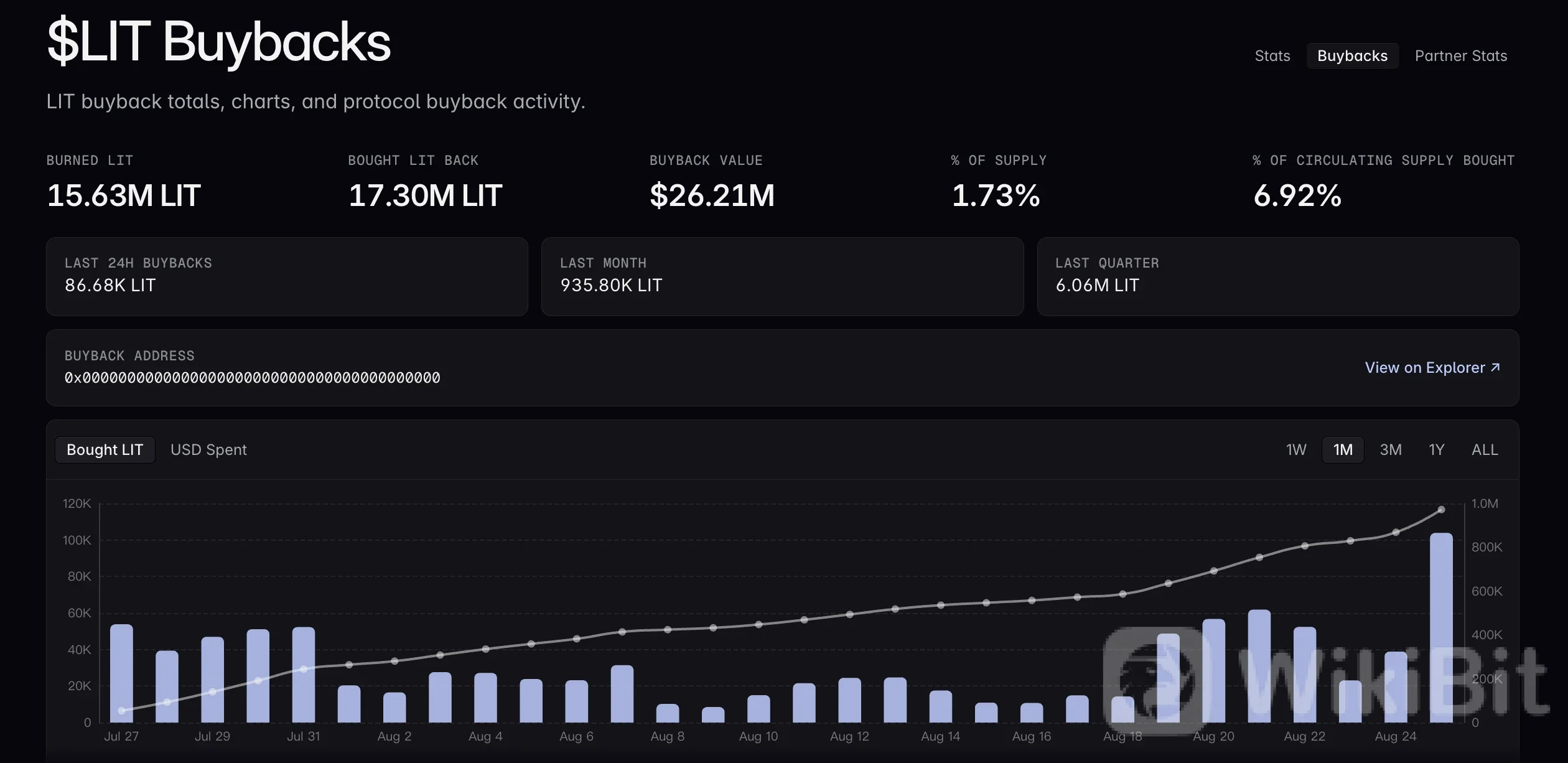Select the Buybacks tab
1568x763 pixels.
point(1352,56)
